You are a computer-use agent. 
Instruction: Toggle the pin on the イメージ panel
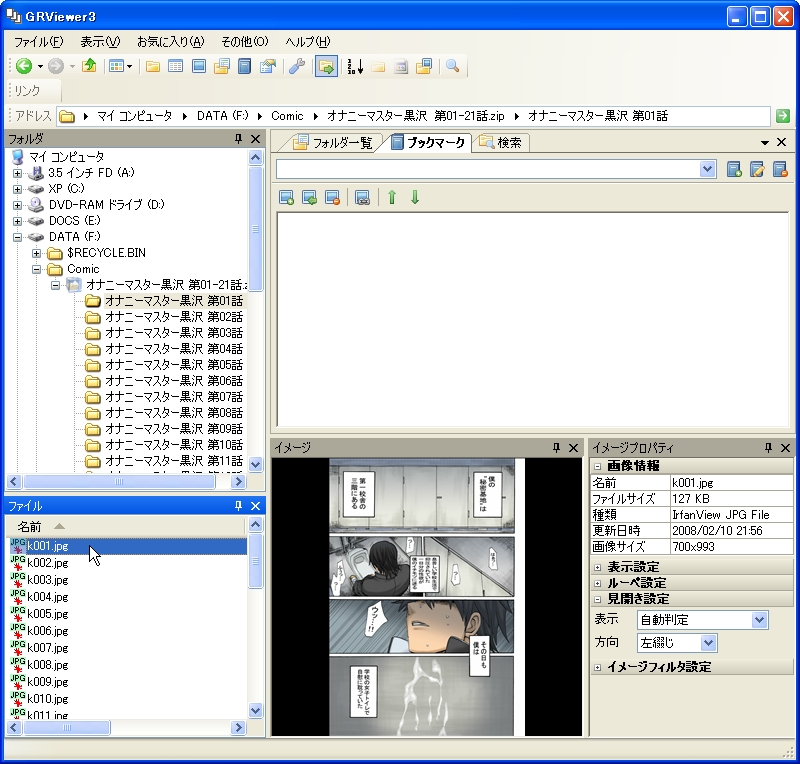point(556,448)
